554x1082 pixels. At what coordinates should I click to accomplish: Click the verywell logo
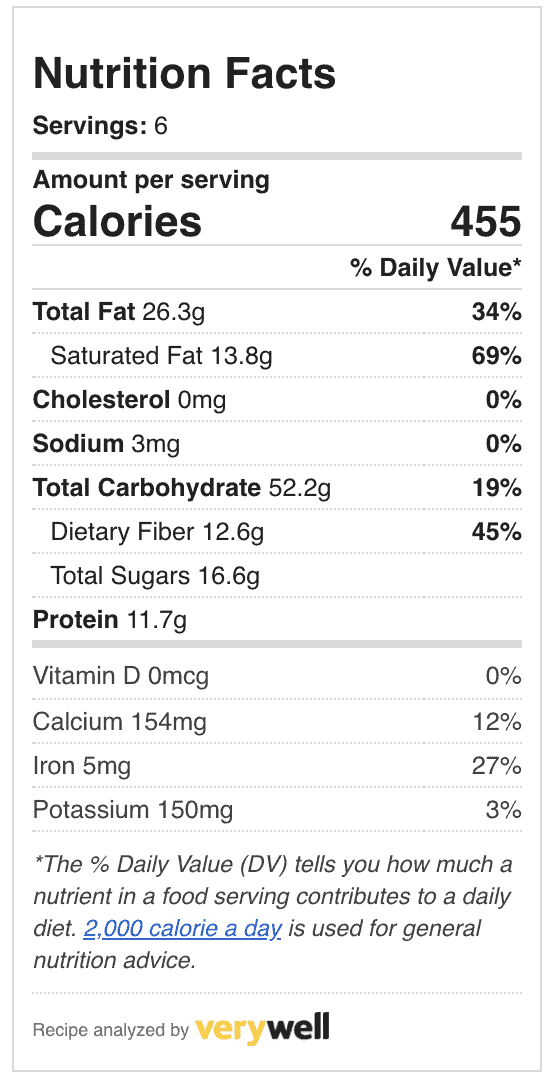pyautogui.click(x=262, y=1028)
